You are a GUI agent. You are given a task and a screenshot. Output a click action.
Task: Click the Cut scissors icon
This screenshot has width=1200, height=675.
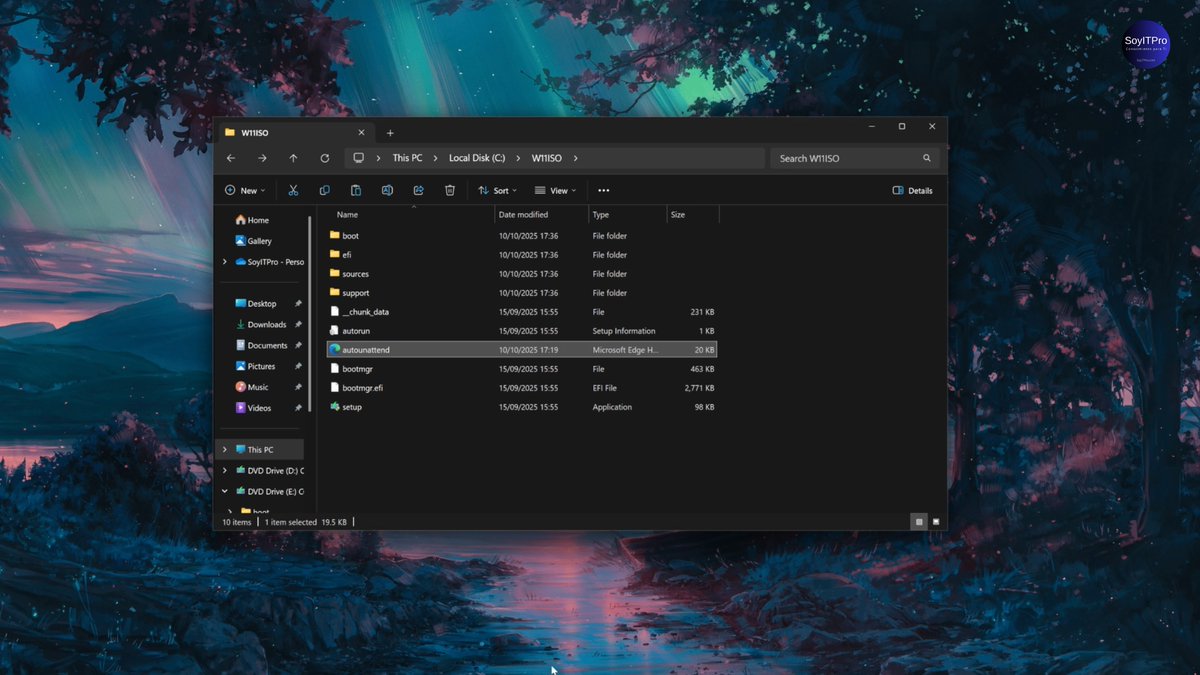[x=293, y=190]
